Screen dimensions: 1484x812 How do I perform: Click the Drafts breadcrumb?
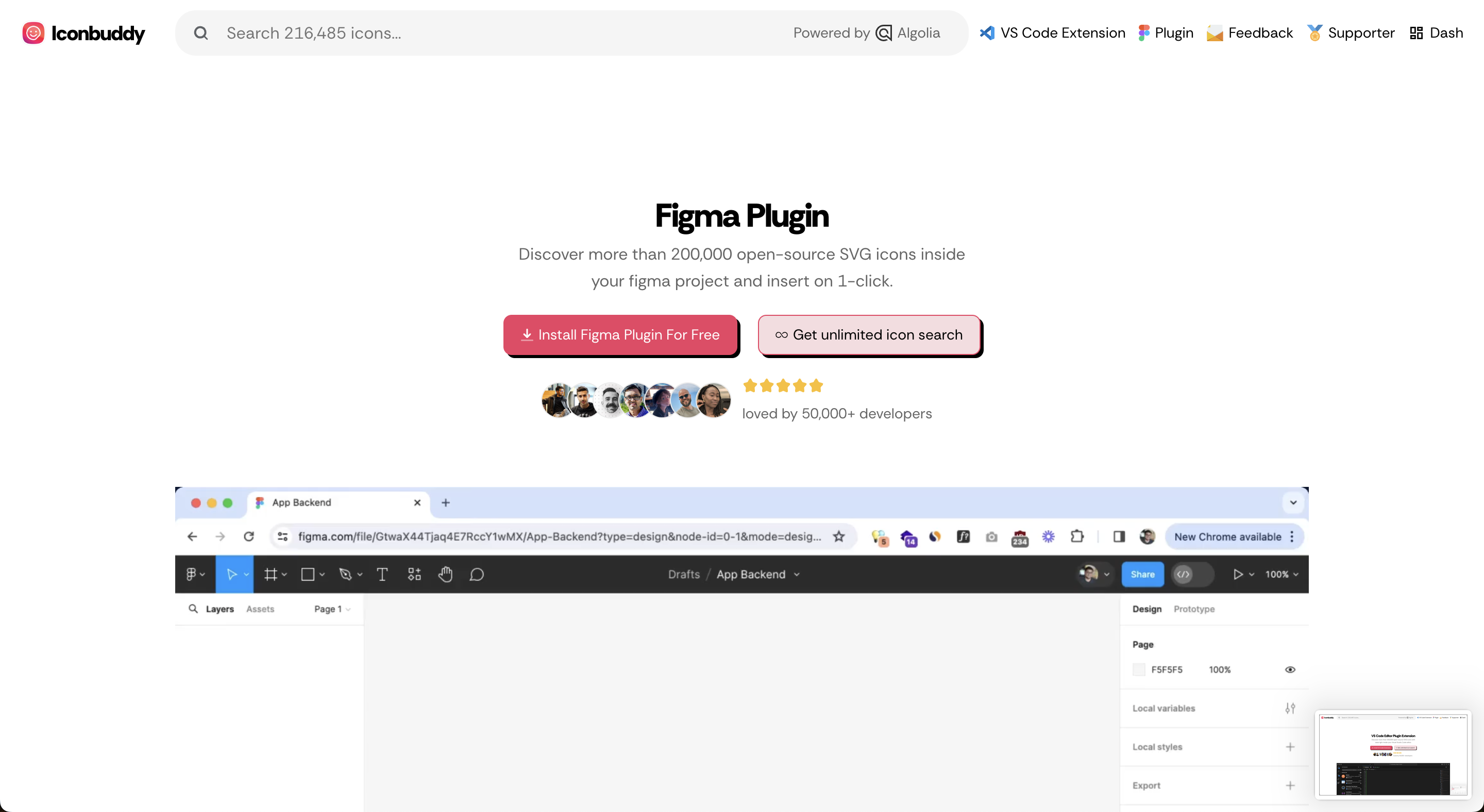click(x=683, y=574)
